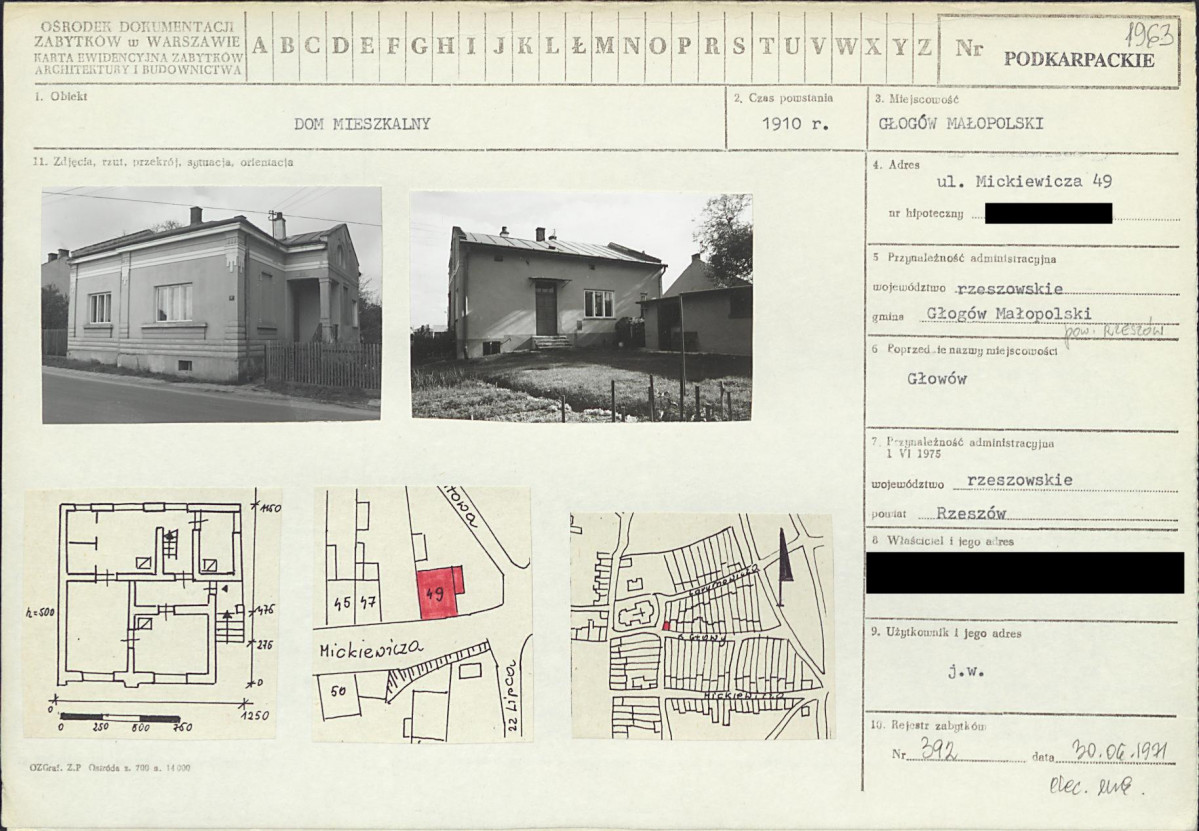Click the letter W in index strip

coord(846,46)
